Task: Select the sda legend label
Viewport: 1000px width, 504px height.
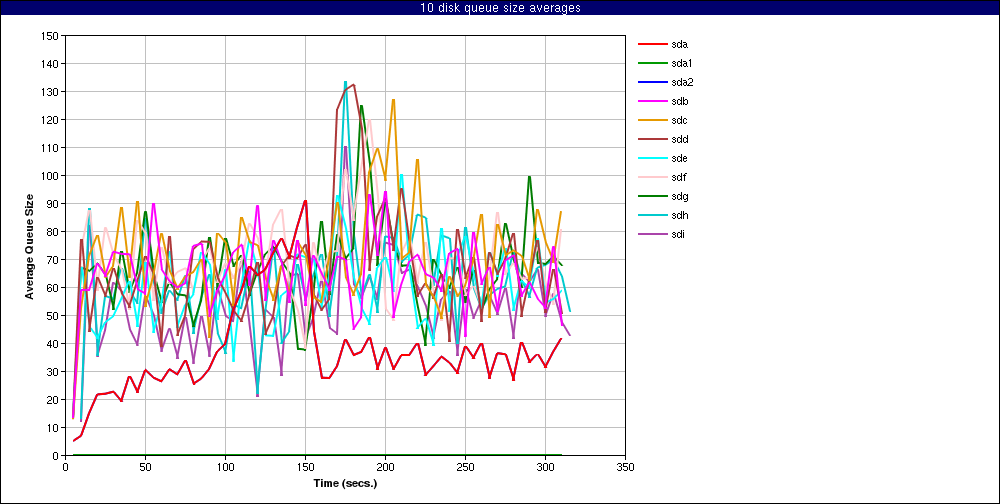Action: [x=680, y=45]
